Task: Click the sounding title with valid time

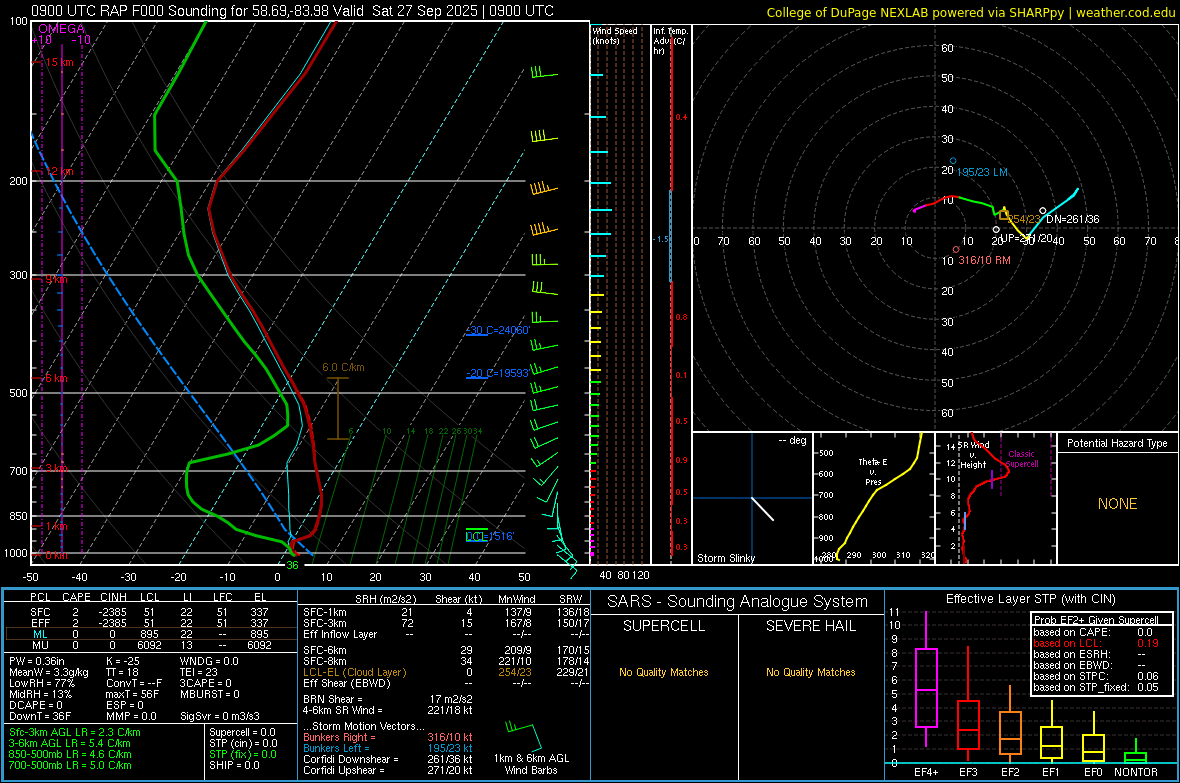Action: tap(292, 11)
